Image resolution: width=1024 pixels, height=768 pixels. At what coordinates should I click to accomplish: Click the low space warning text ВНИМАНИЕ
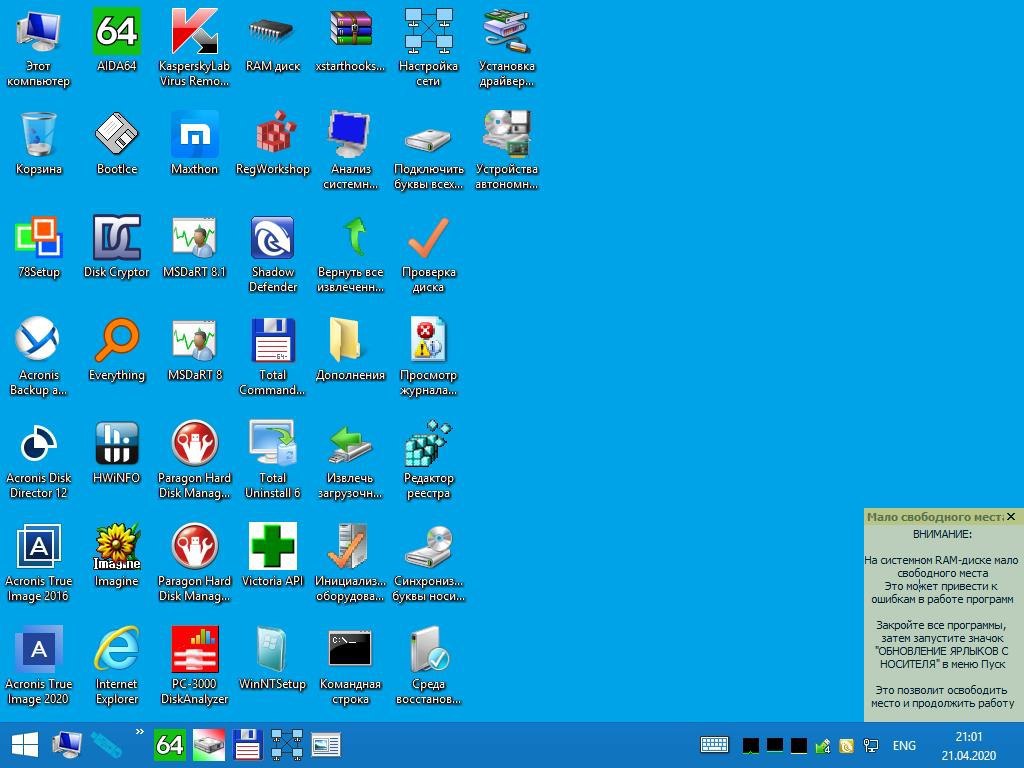(942, 534)
